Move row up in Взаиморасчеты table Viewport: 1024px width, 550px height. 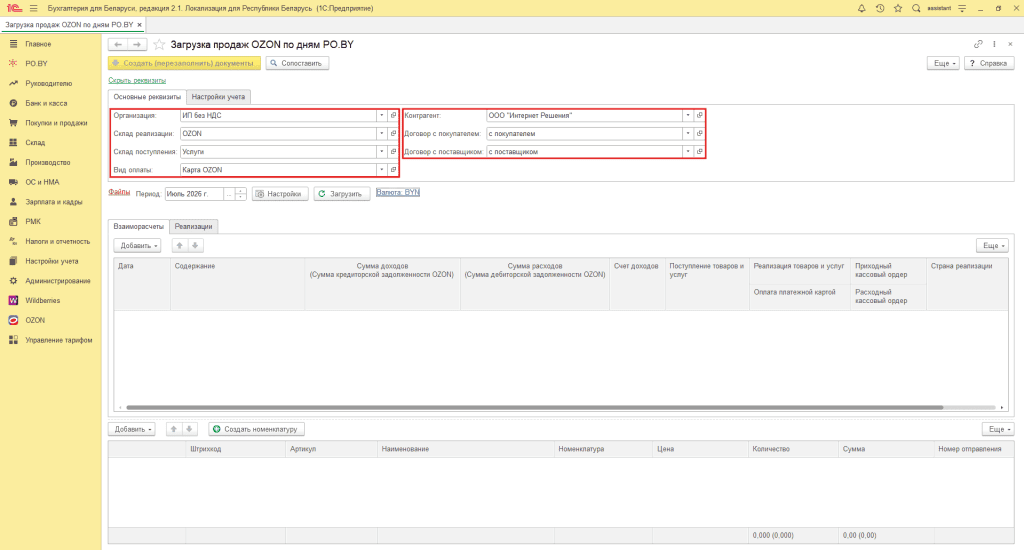(180, 246)
